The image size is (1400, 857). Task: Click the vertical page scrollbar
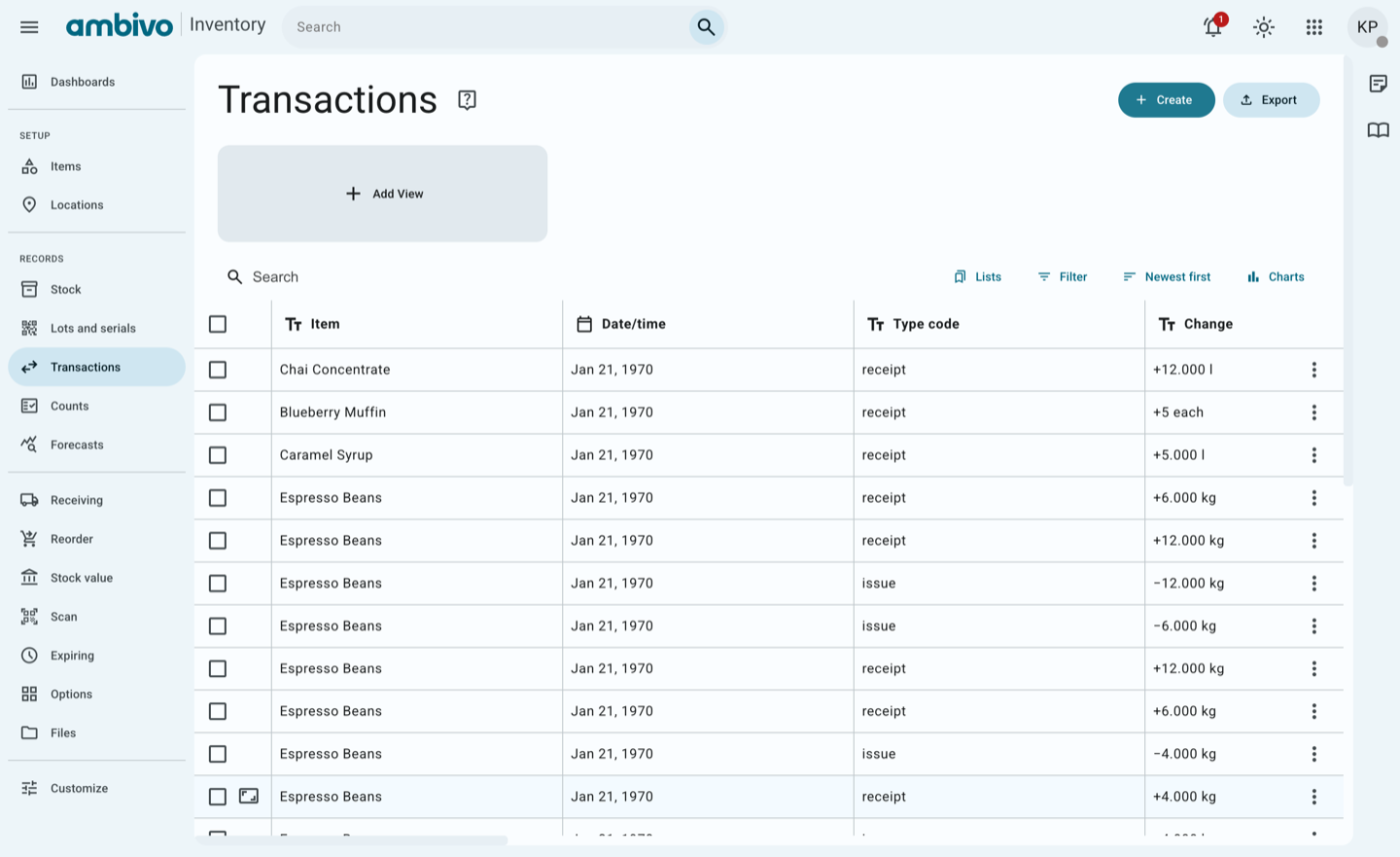(x=1347, y=270)
